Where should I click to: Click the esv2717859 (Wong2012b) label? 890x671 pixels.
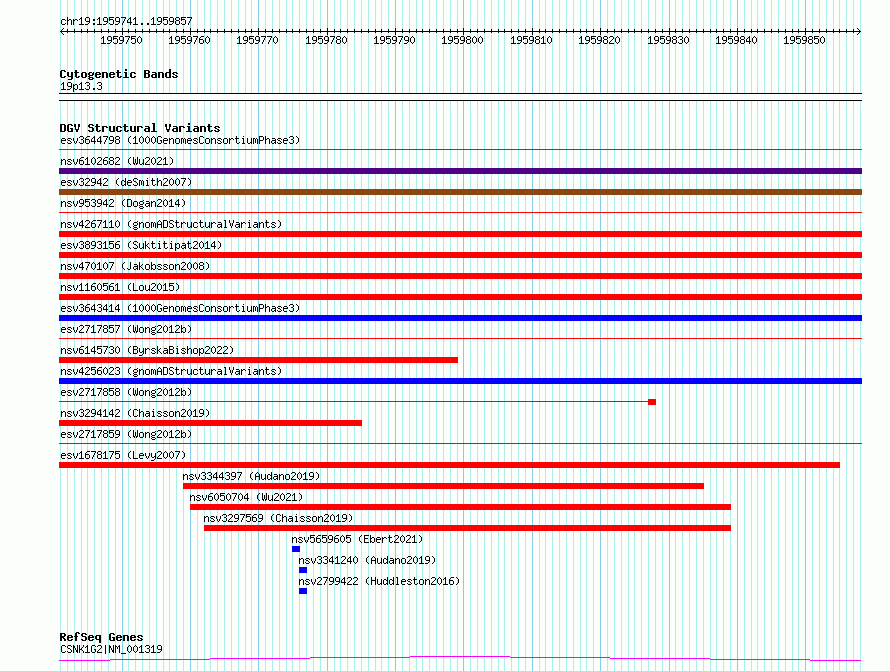[126, 434]
